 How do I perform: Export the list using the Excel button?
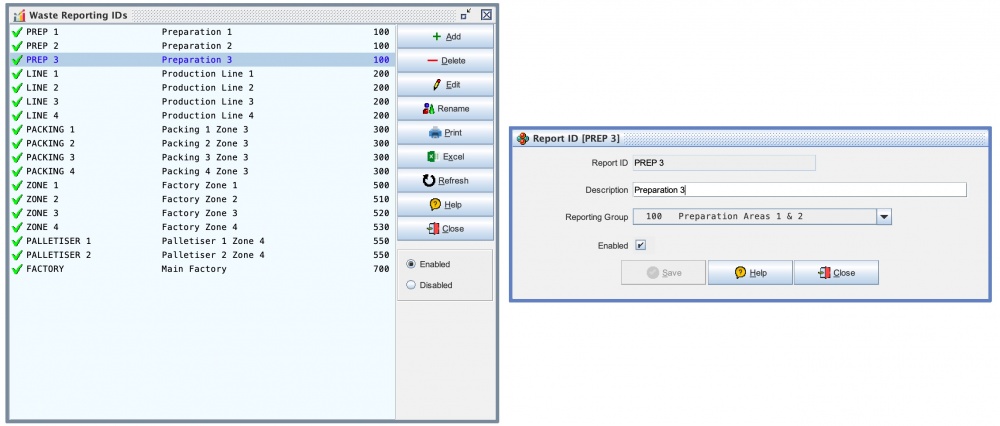[x=445, y=157]
